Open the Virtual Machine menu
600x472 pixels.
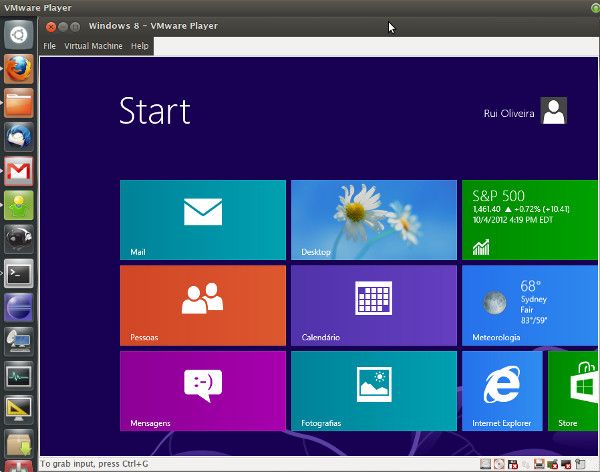pyautogui.click(x=93, y=46)
